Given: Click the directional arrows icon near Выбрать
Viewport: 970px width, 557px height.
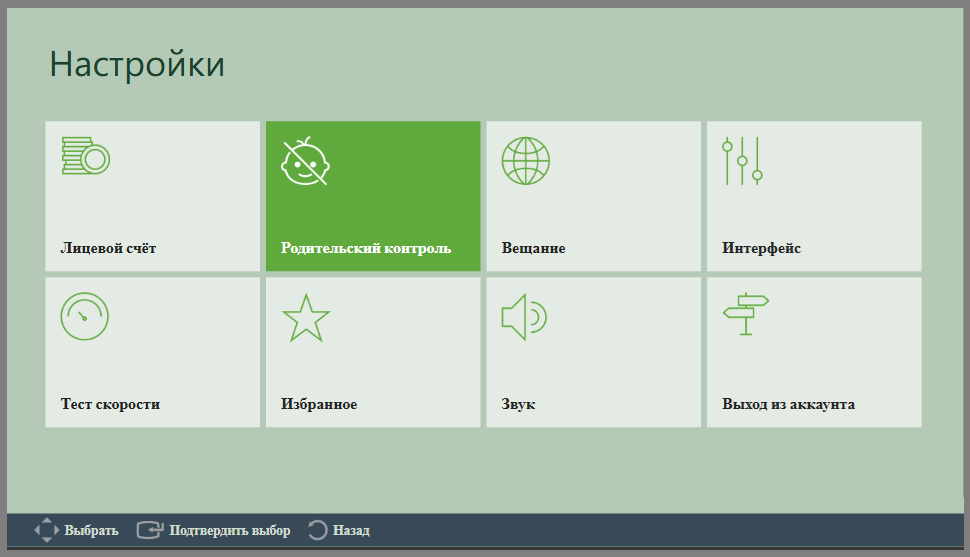Looking at the screenshot, I should click(x=47, y=530).
